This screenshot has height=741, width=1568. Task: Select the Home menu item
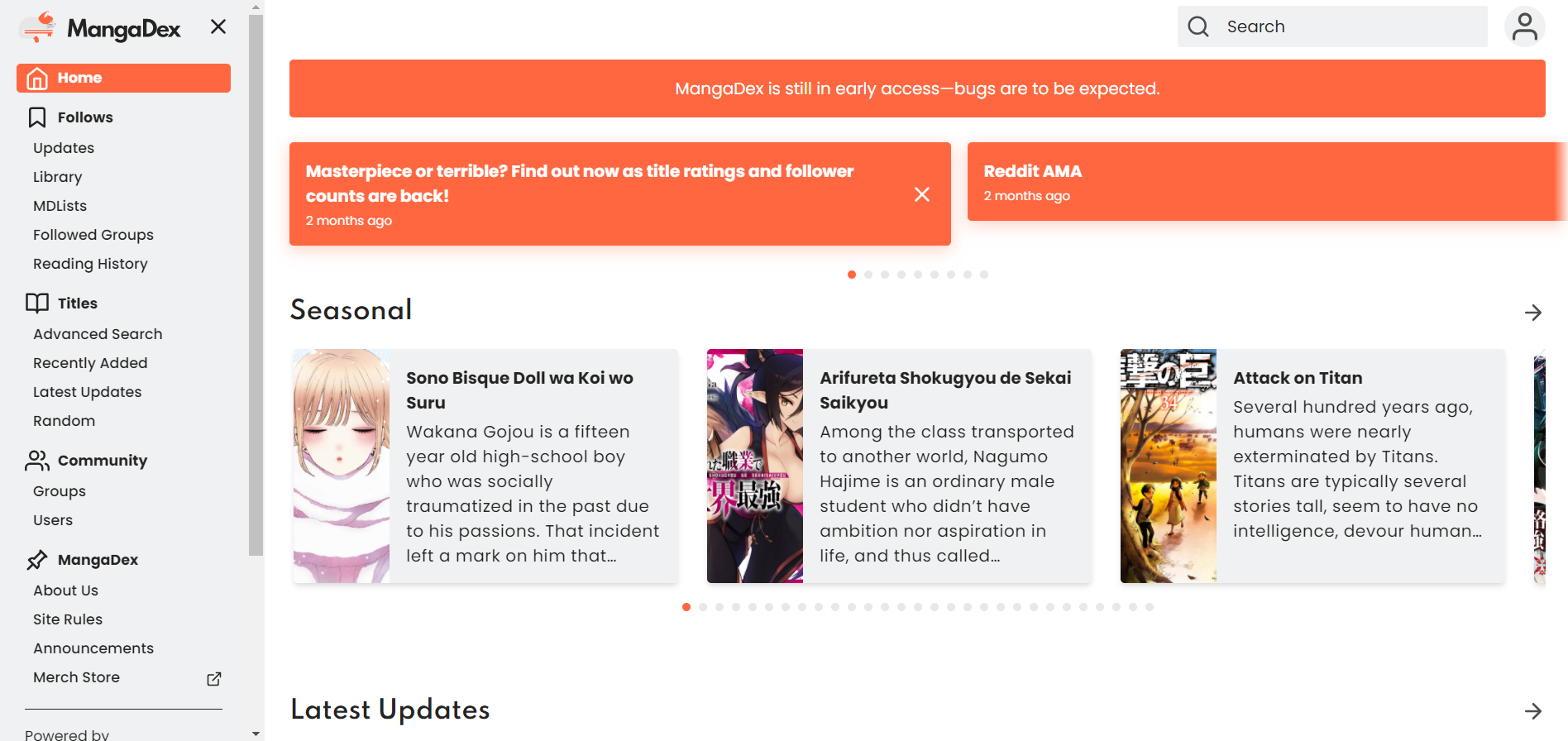pyautogui.click(x=123, y=78)
